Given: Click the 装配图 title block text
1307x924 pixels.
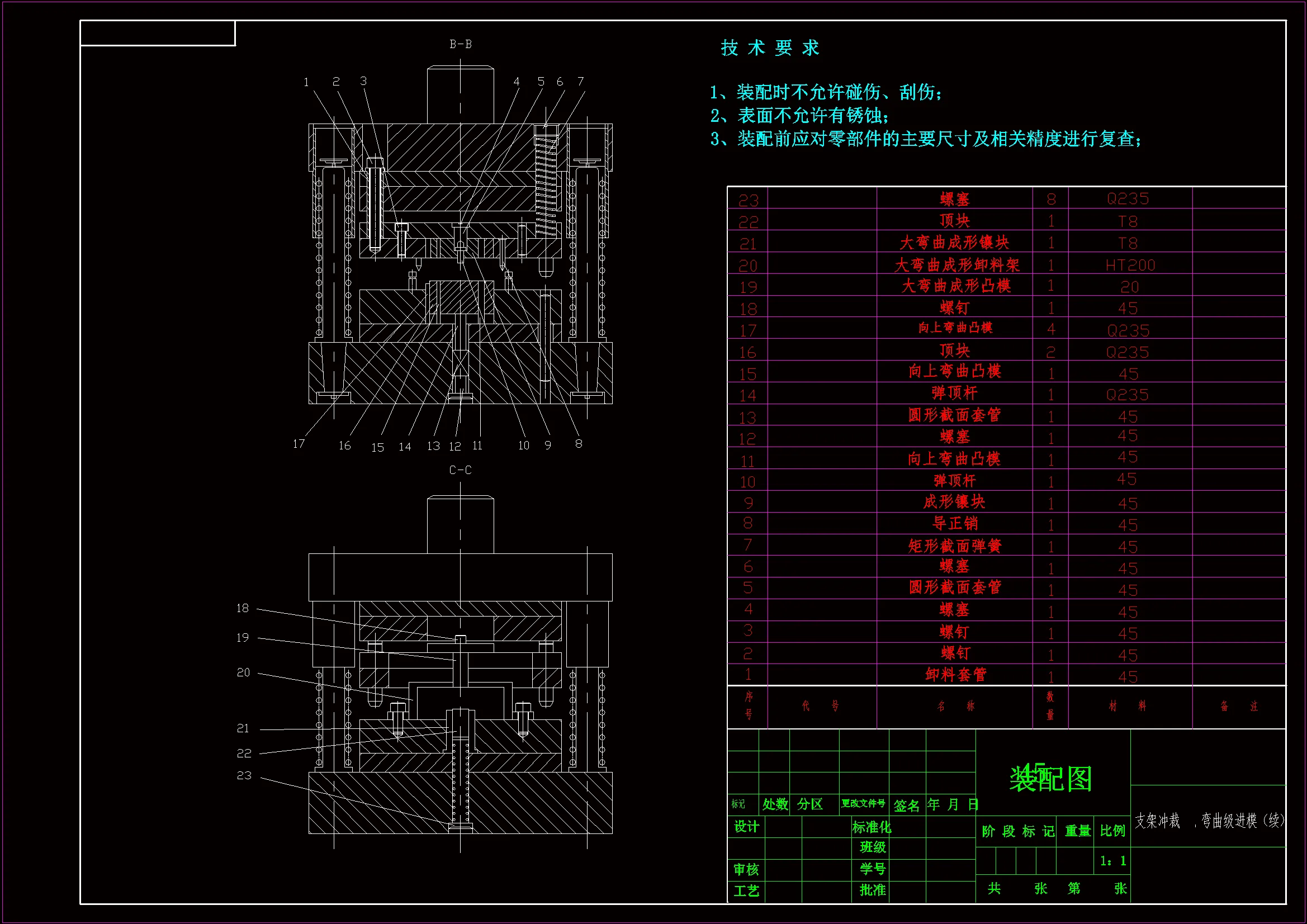Looking at the screenshot, I should click(1051, 779).
